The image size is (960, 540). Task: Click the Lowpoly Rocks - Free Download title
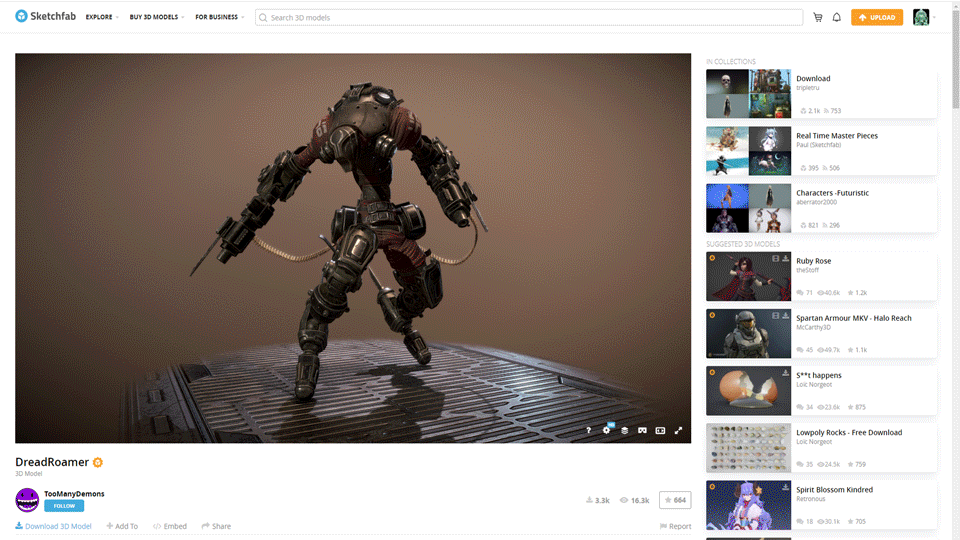(x=849, y=432)
